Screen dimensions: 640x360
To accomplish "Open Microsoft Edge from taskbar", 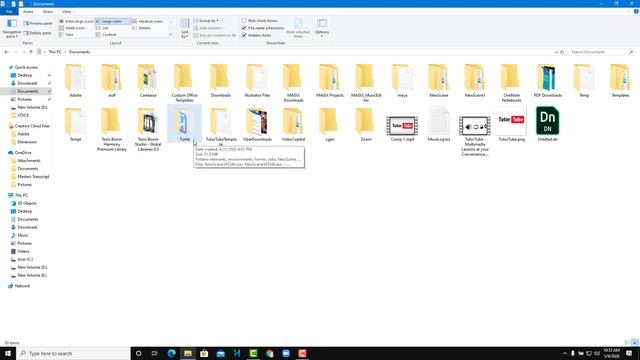I will pyautogui.click(x=171, y=353).
